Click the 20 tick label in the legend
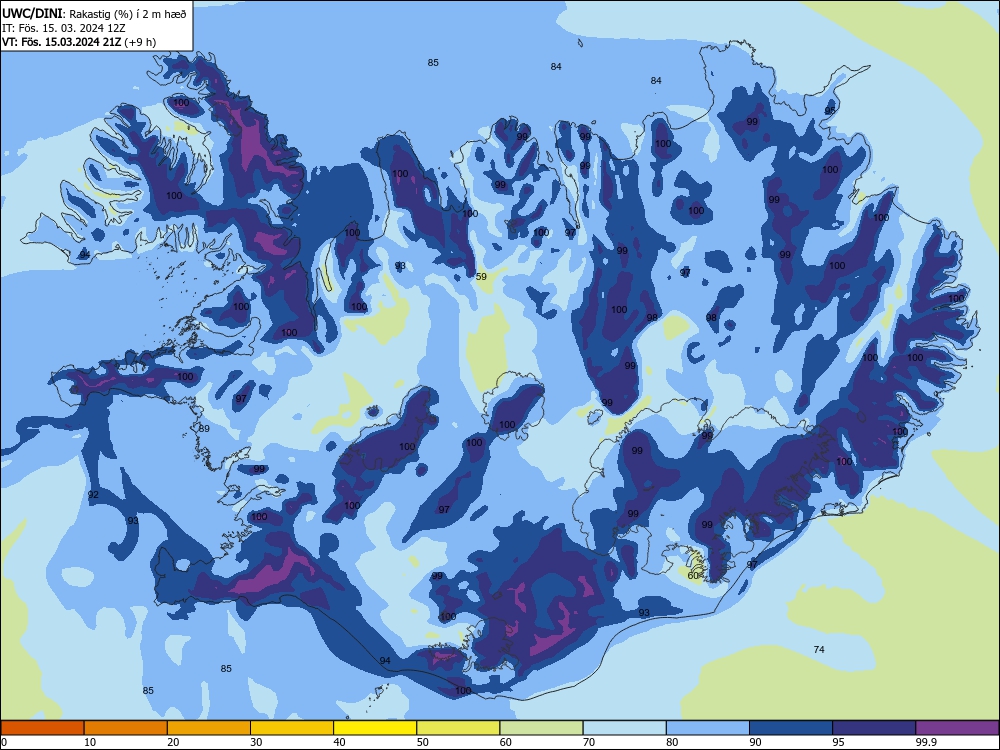Image resolution: width=1000 pixels, height=750 pixels. 173,742
